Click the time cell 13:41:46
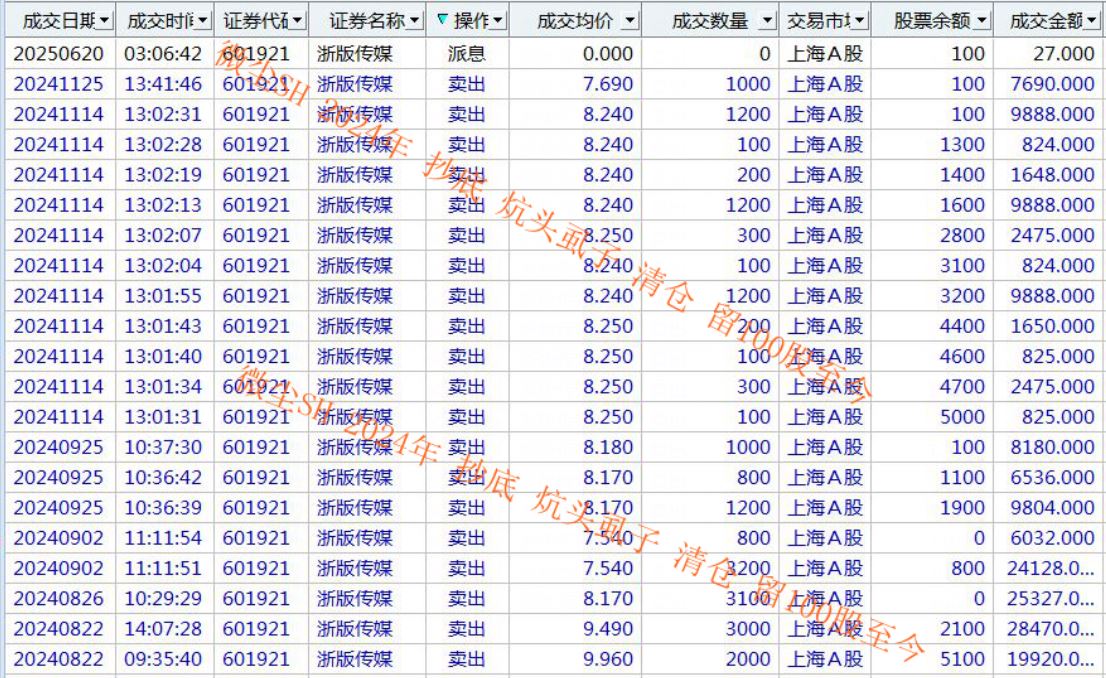The image size is (1106, 678). 163,84
